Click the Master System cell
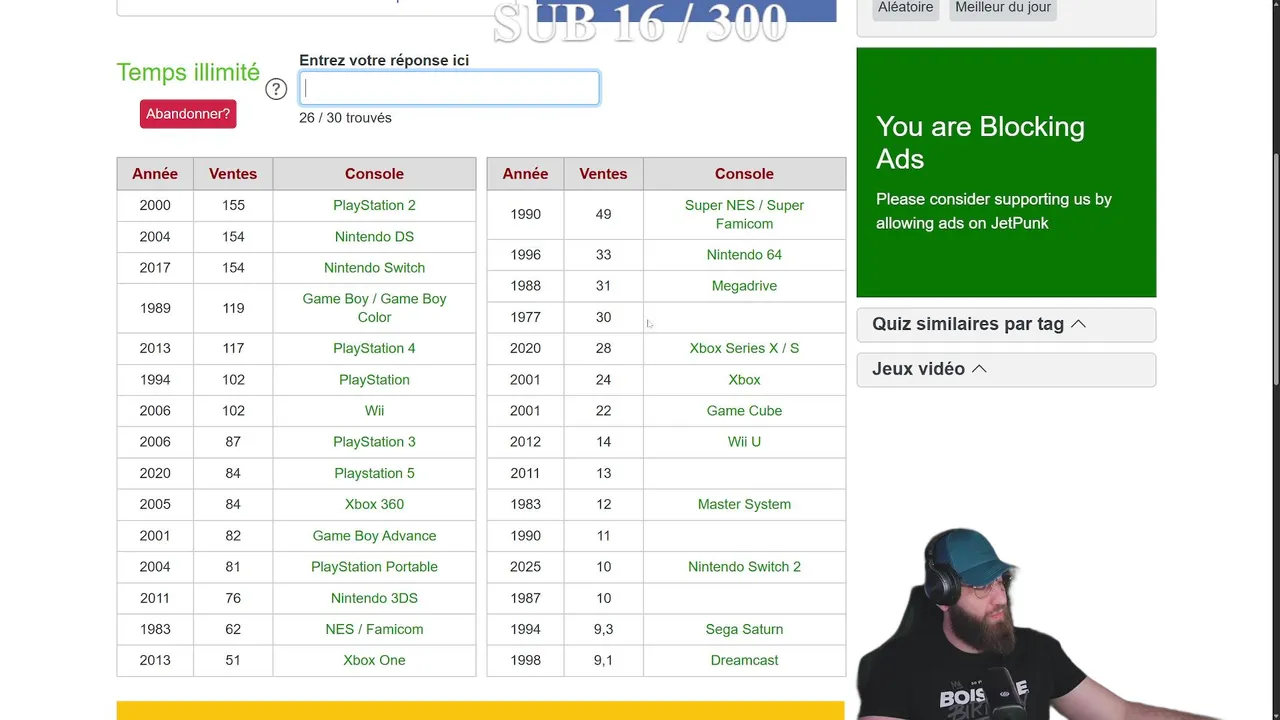 tap(744, 504)
